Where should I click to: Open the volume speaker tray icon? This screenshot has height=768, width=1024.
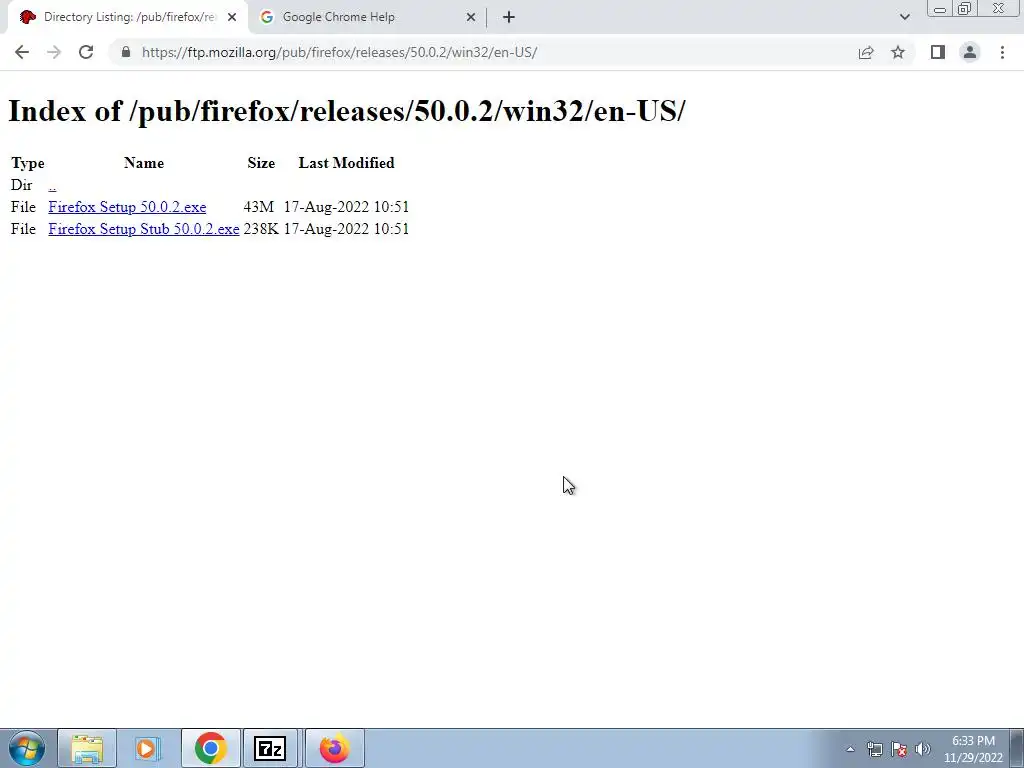point(923,749)
